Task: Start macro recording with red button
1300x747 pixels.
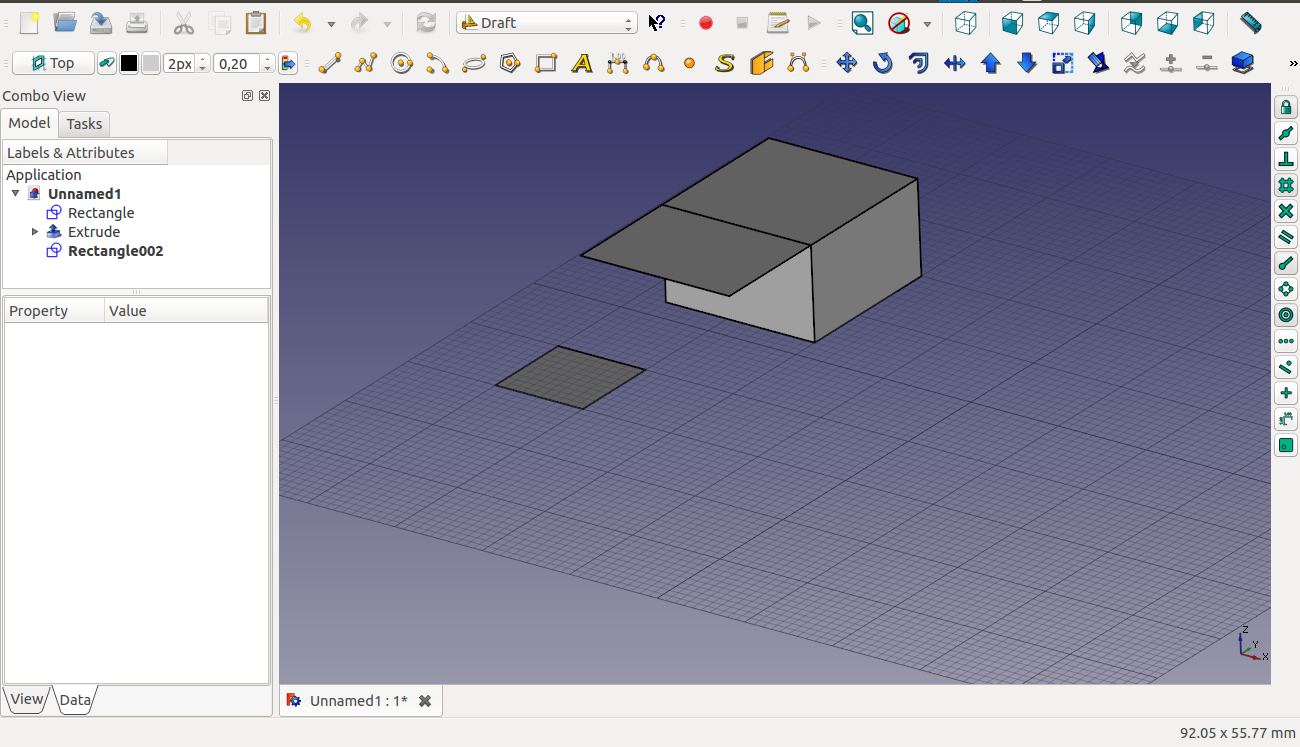Action: pos(706,22)
